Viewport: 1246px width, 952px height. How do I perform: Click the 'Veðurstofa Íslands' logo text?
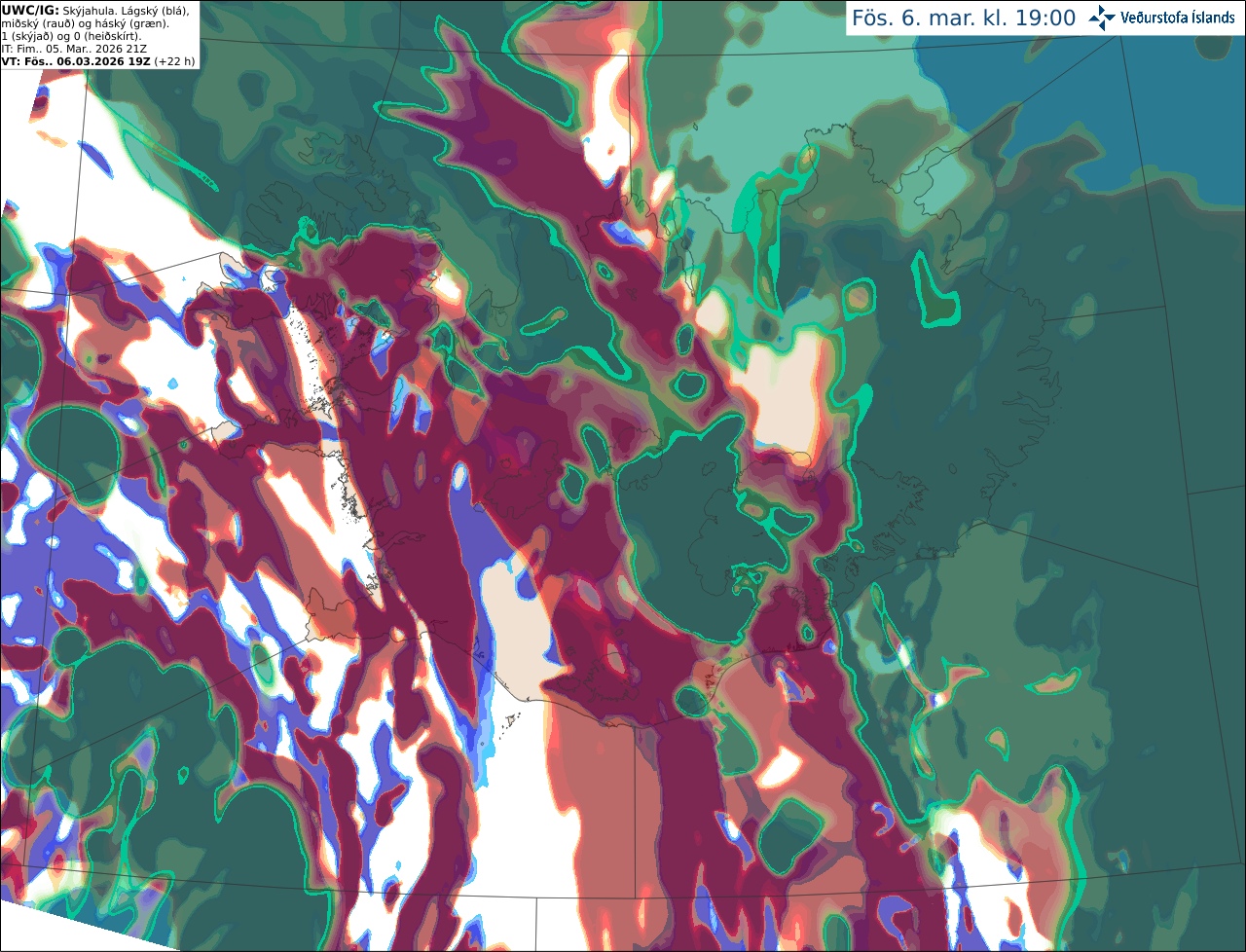(1178, 18)
